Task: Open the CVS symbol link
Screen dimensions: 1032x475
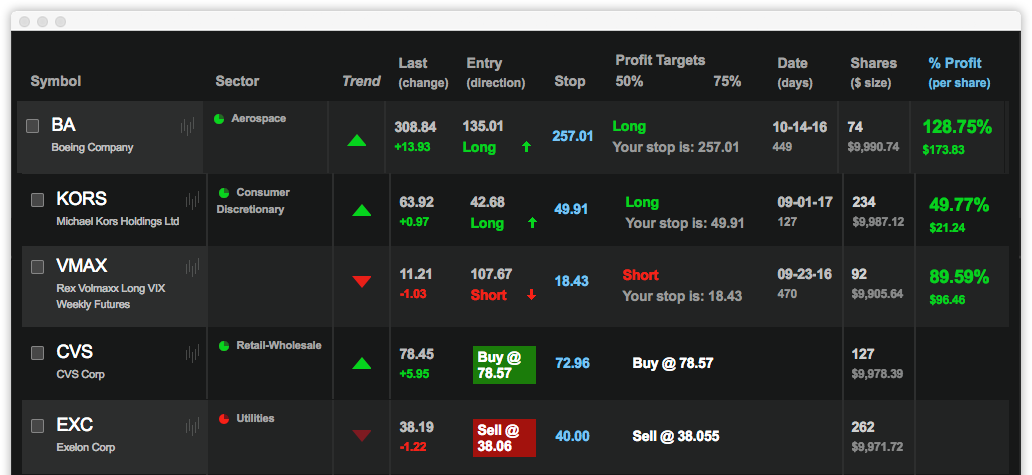Action: coord(74,352)
